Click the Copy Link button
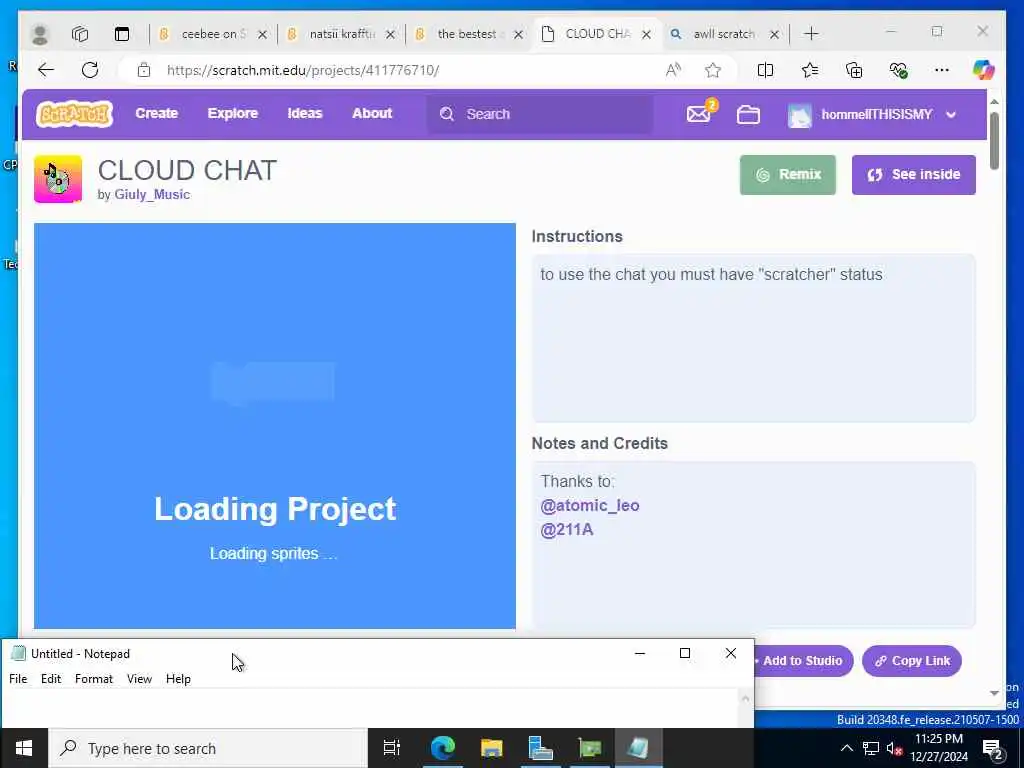Image resolution: width=1024 pixels, height=768 pixels. pos(912,661)
